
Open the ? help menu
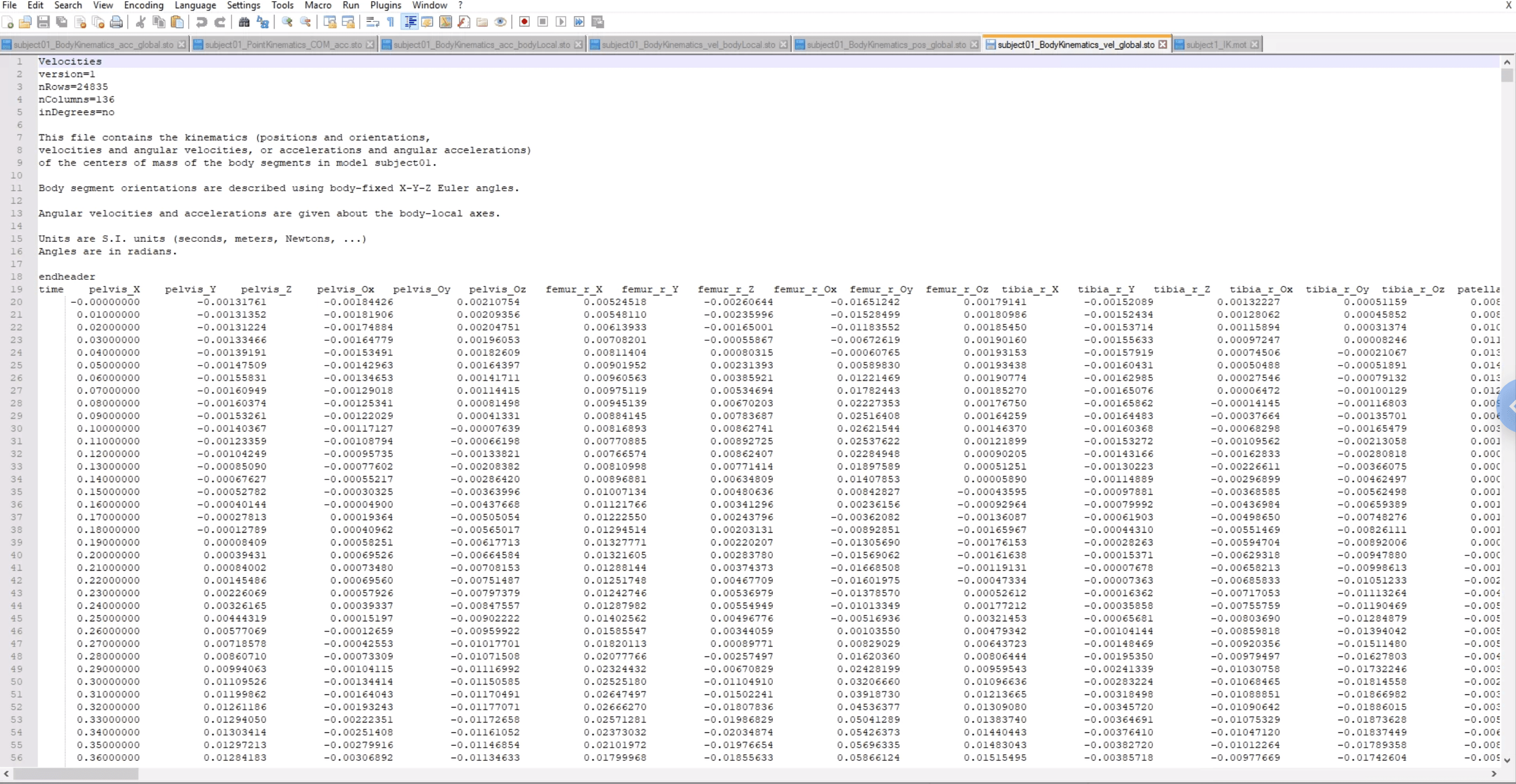coord(460,5)
